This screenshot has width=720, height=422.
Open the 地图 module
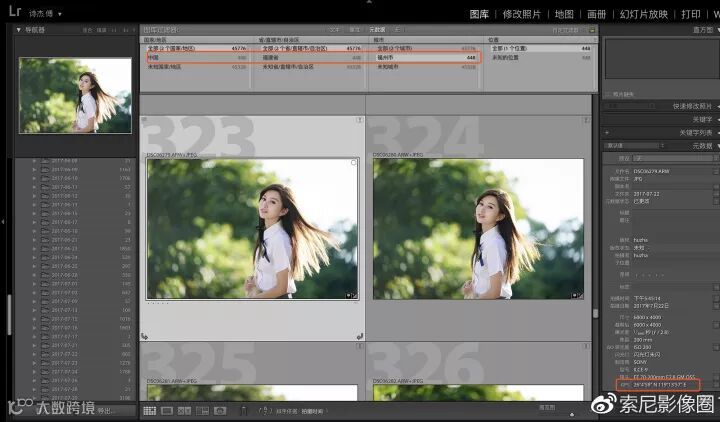564,14
